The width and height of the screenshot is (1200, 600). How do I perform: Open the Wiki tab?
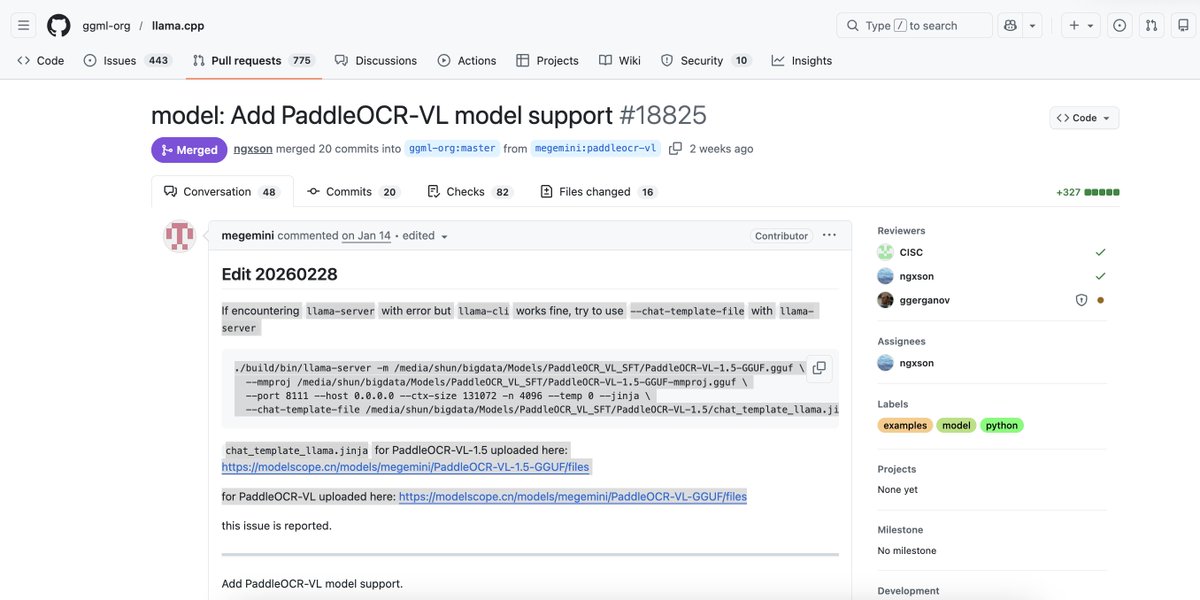coord(619,60)
